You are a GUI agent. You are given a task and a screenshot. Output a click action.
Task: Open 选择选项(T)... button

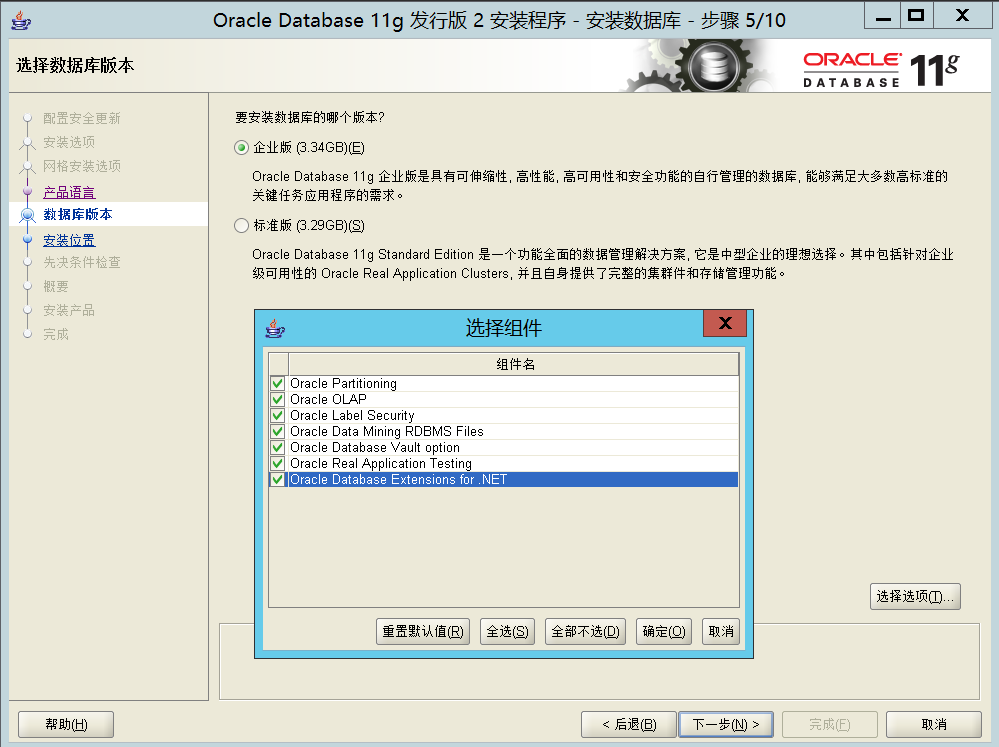coord(915,597)
